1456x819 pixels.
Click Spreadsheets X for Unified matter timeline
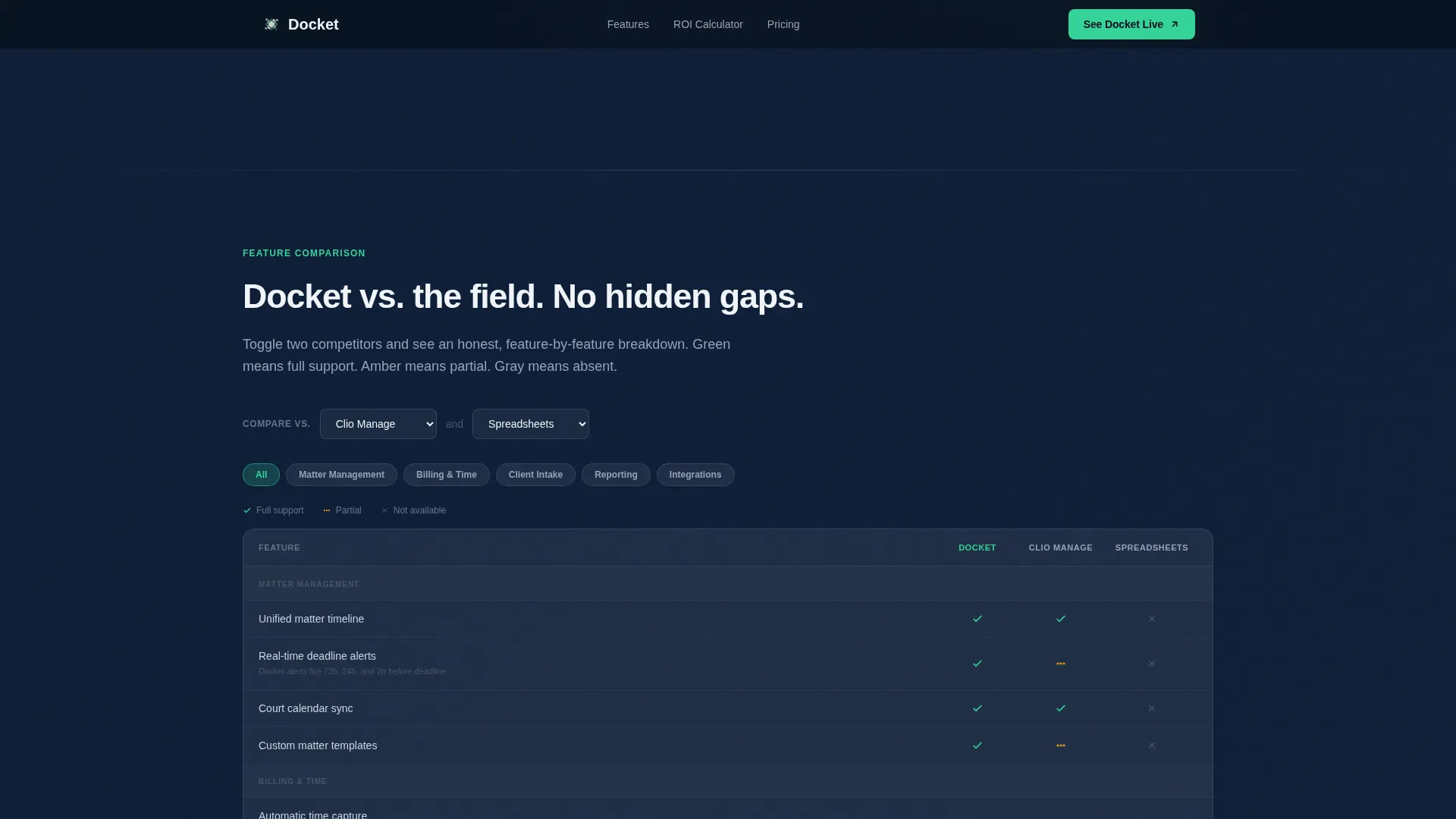1152,619
